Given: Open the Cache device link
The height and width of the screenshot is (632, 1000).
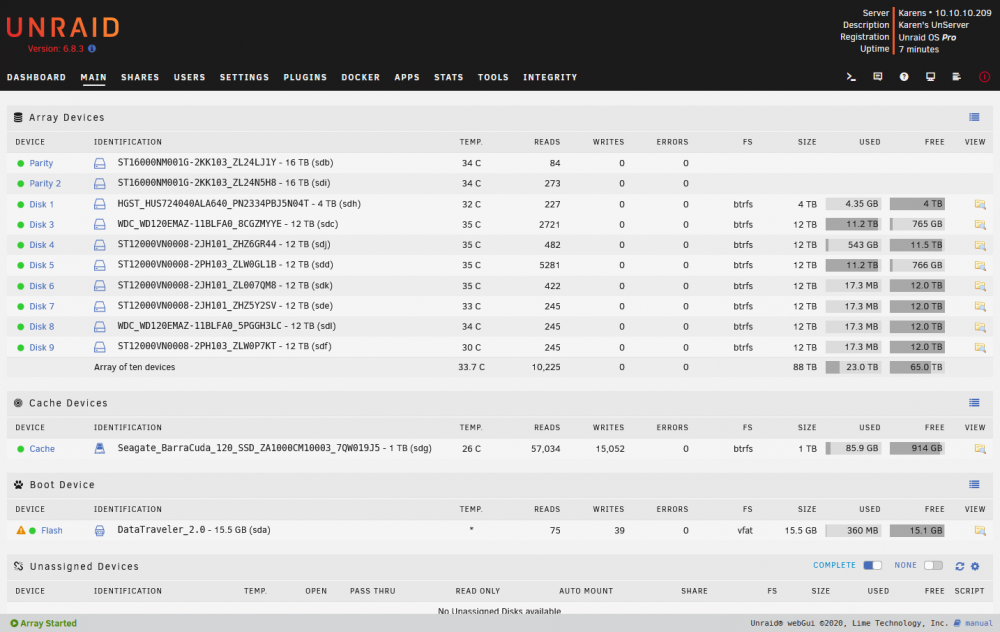Looking at the screenshot, I should [x=42, y=449].
